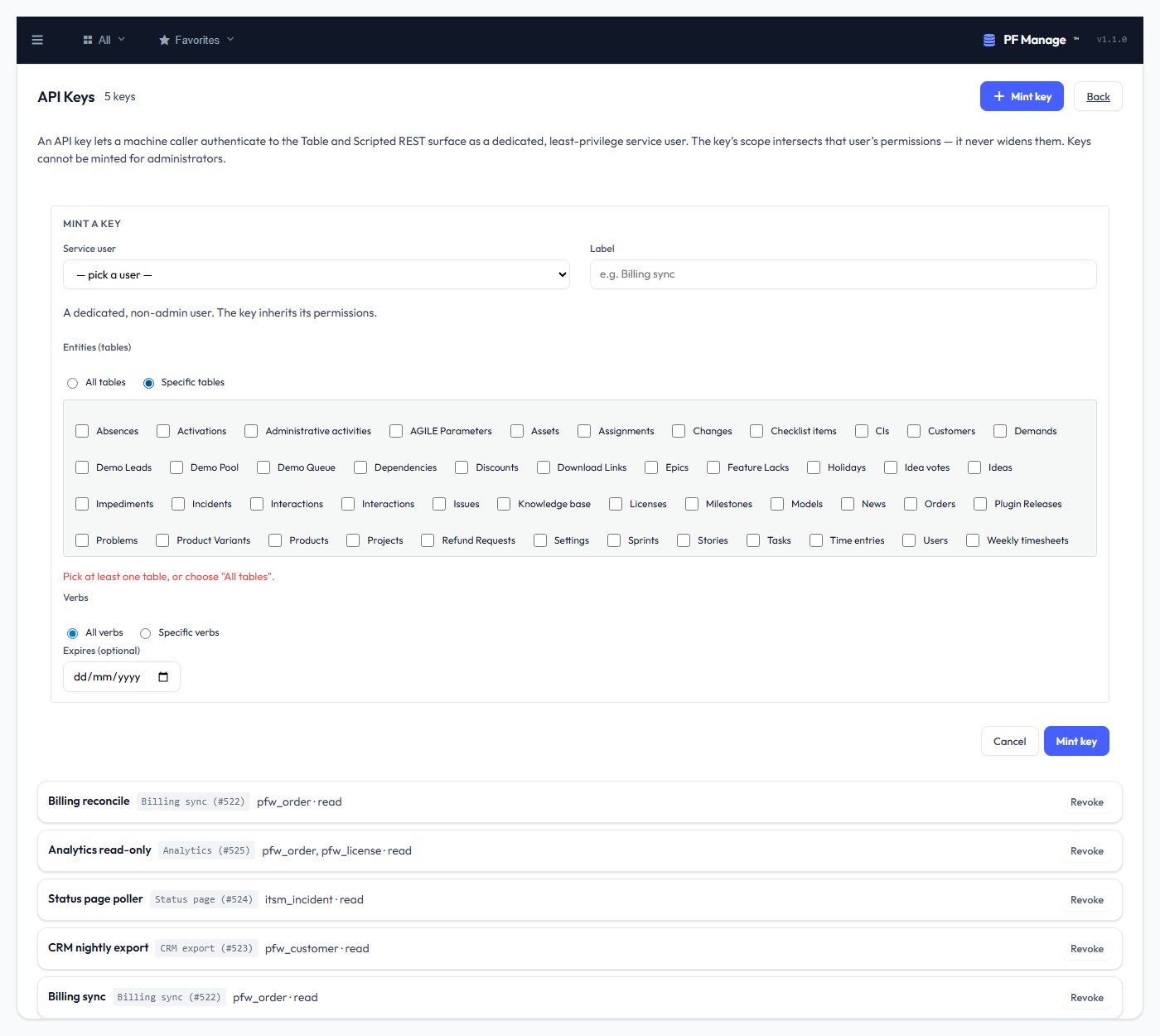Tick the Users checkbox
Image resolution: width=1160 pixels, height=1036 pixels.
click(909, 540)
